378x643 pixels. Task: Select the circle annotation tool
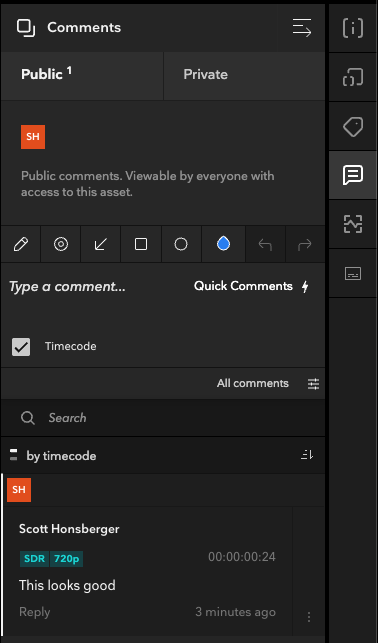click(181, 244)
